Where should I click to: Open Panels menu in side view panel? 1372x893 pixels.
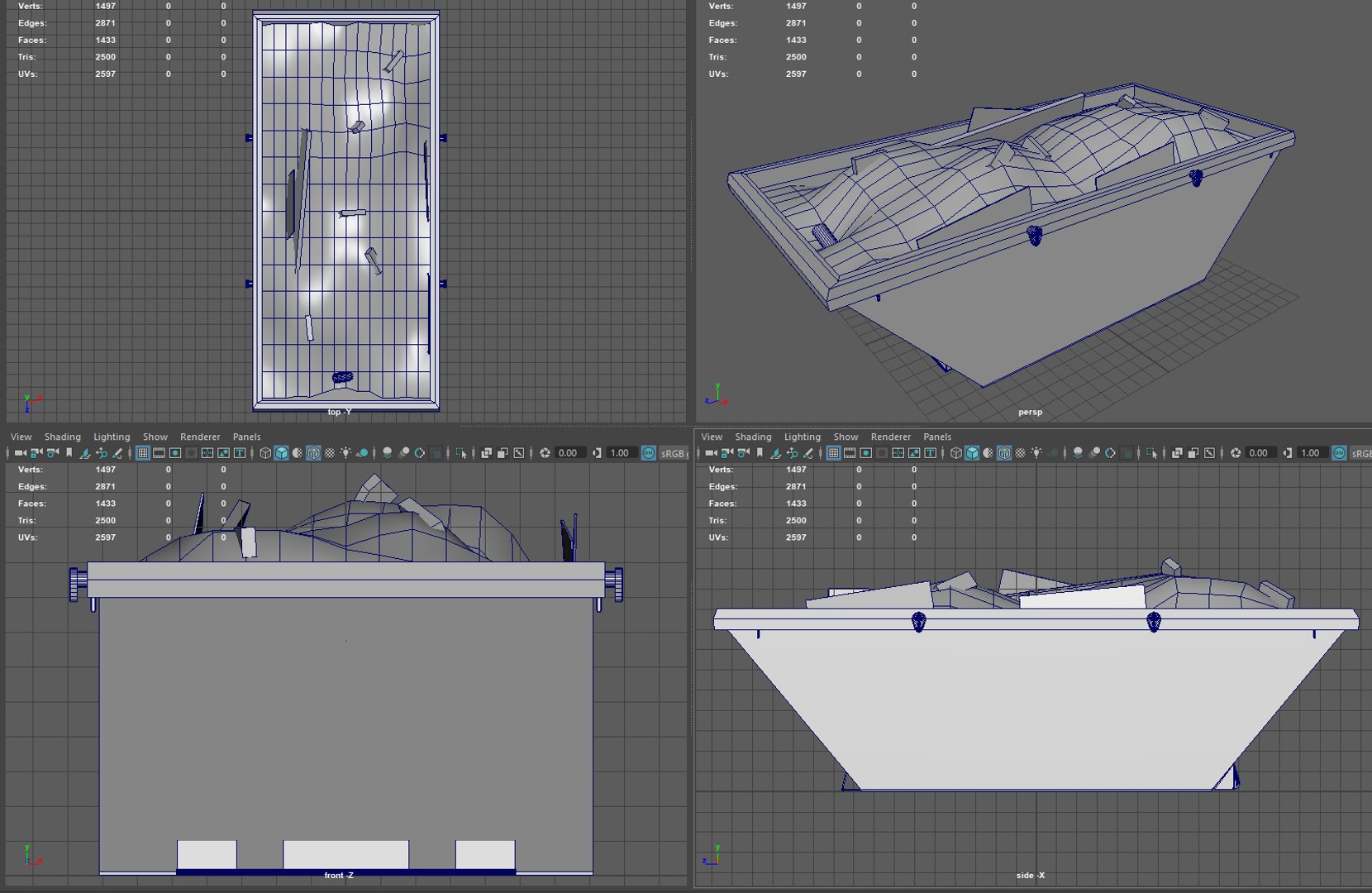pos(937,437)
